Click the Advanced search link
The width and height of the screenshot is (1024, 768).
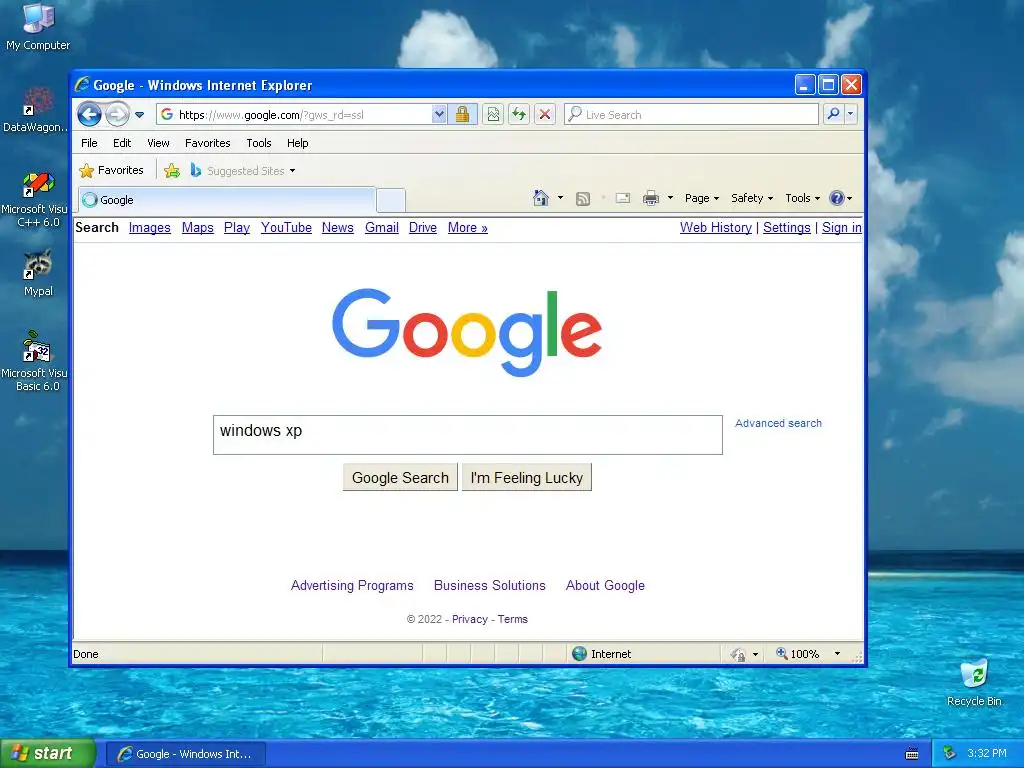778,423
